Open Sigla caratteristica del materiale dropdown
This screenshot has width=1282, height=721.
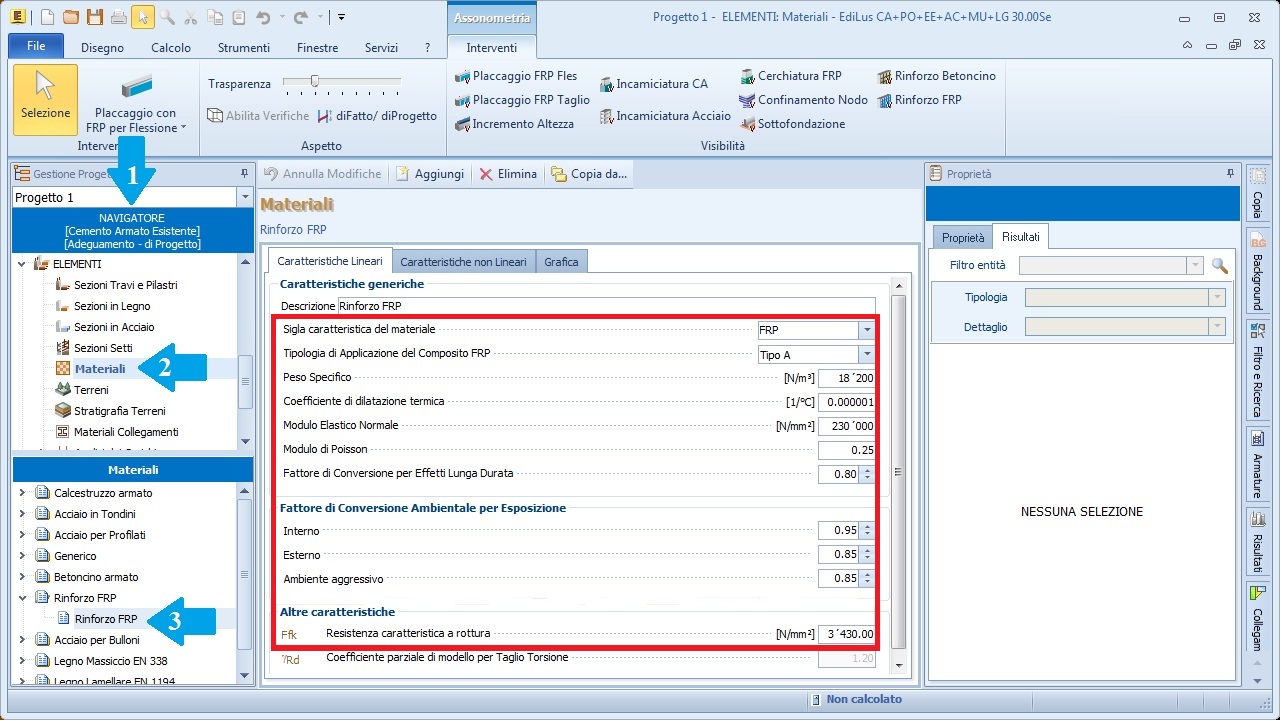tap(866, 330)
